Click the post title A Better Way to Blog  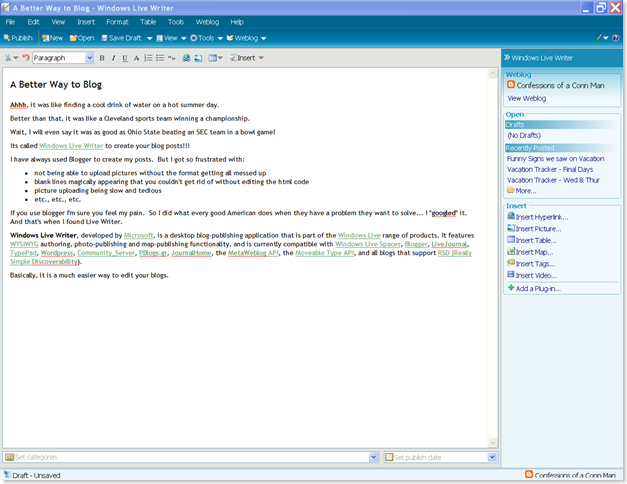(x=56, y=85)
